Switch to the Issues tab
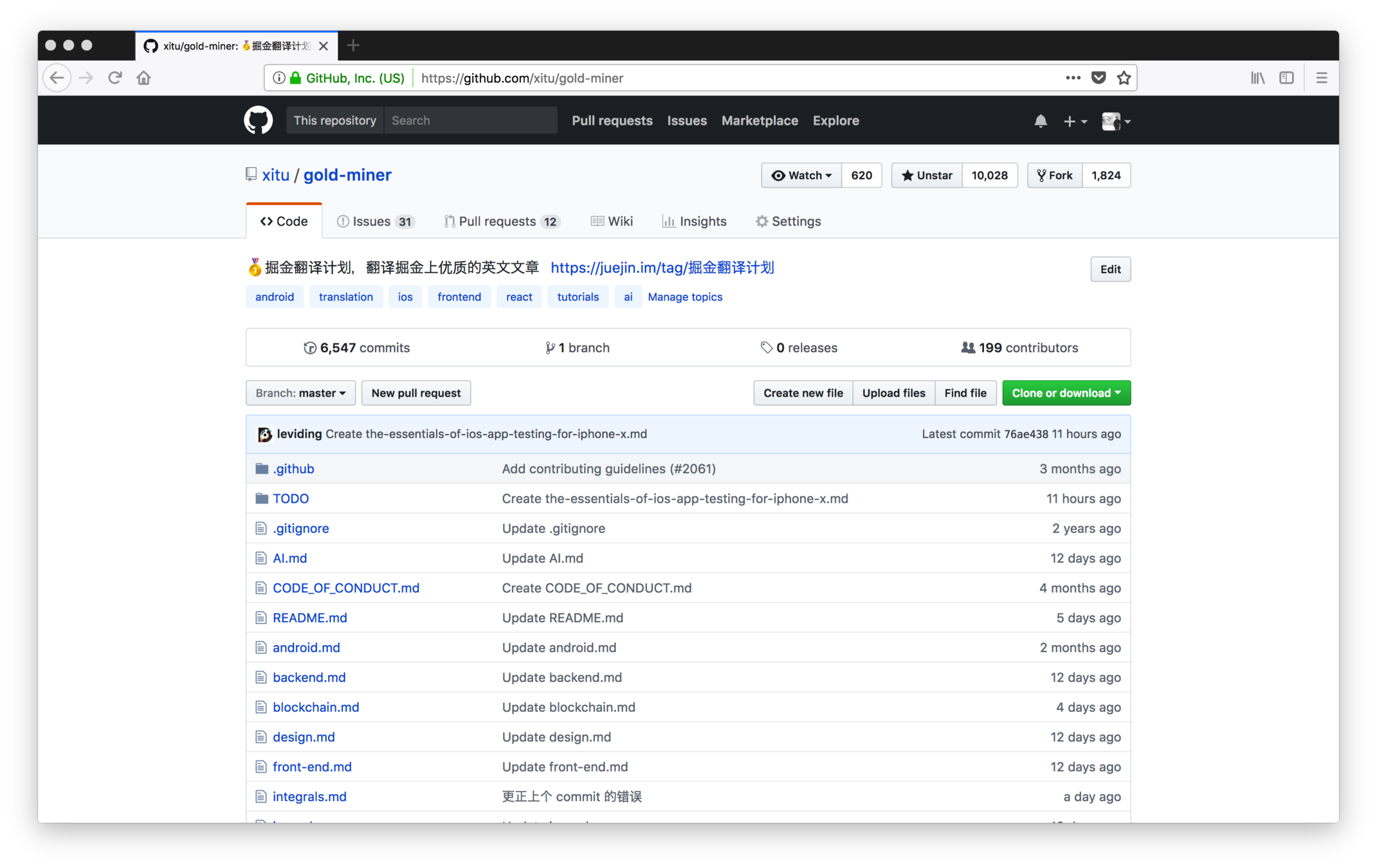The image size is (1377, 868). (375, 221)
